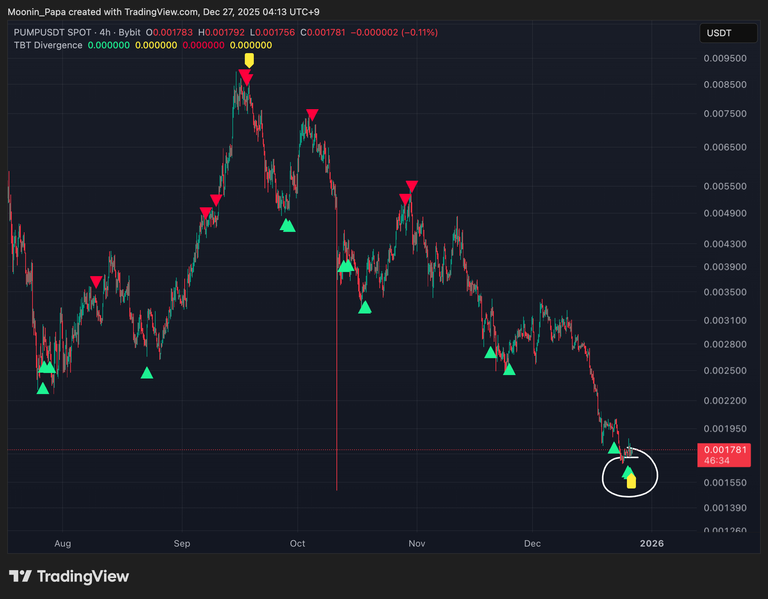Click the Dec label on time axis

coord(531,543)
